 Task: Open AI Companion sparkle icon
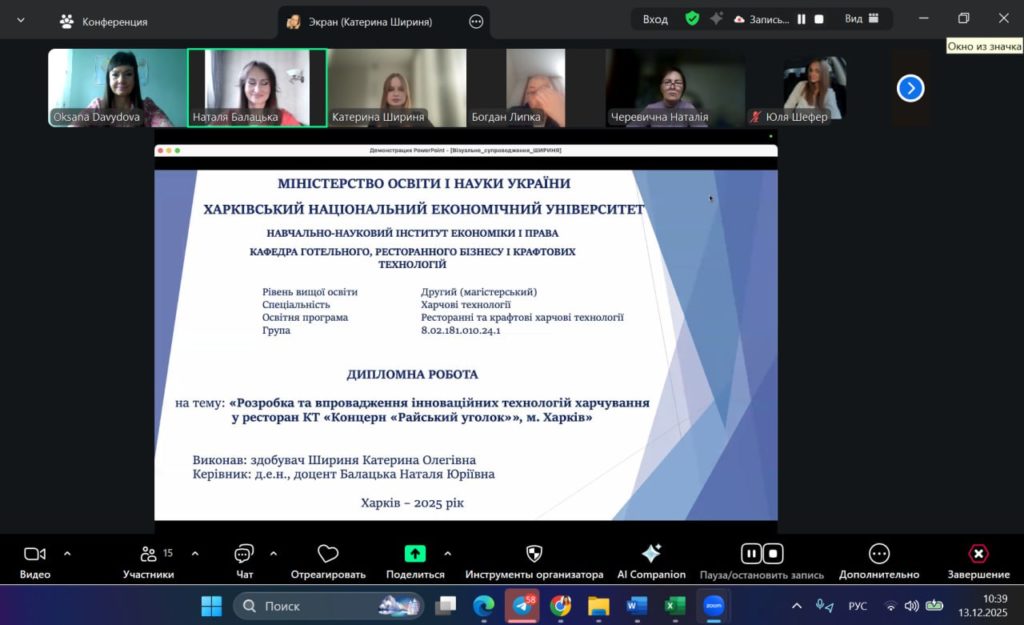point(651,554)
